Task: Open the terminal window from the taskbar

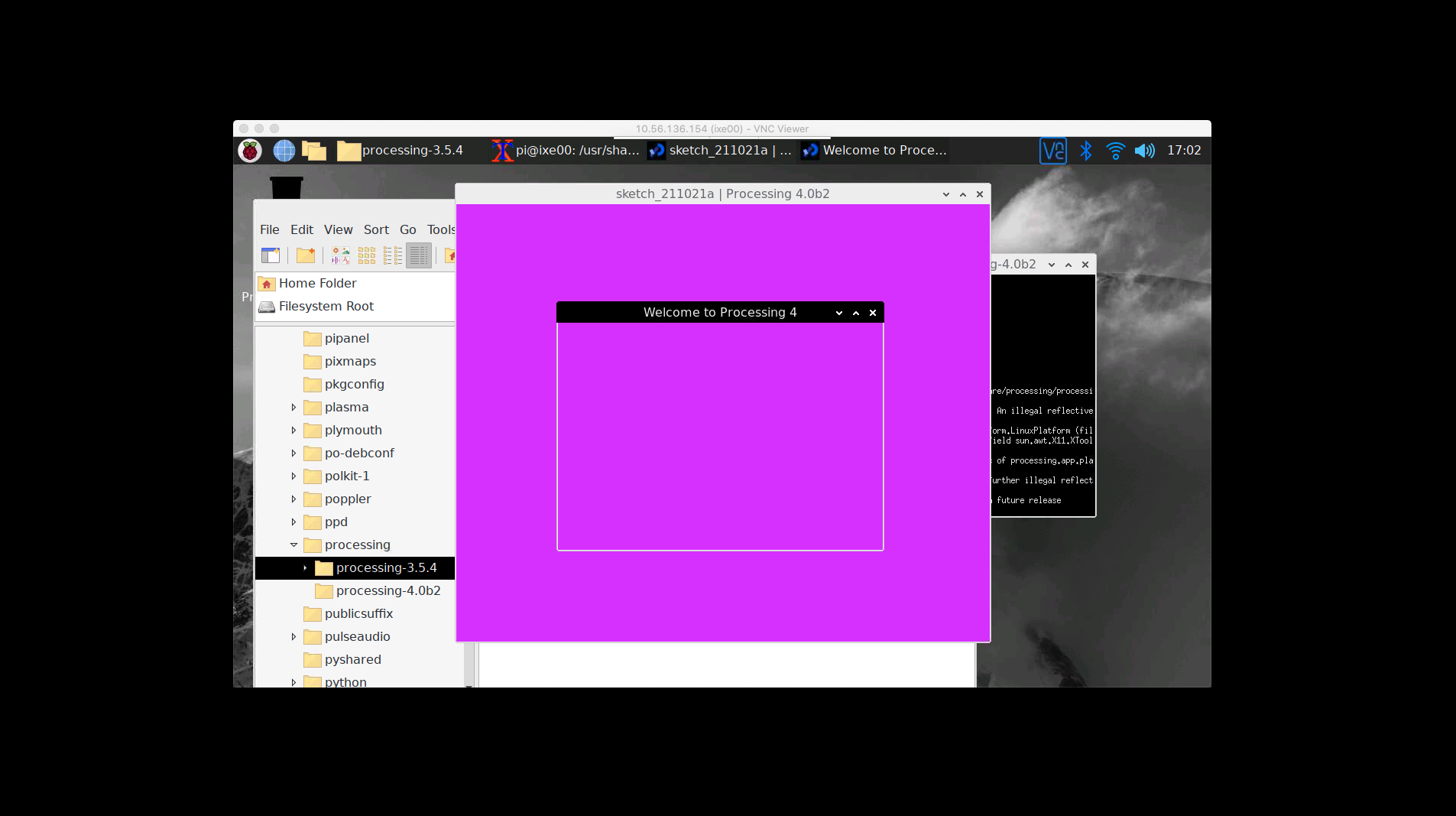Action: tap(566, 150)
